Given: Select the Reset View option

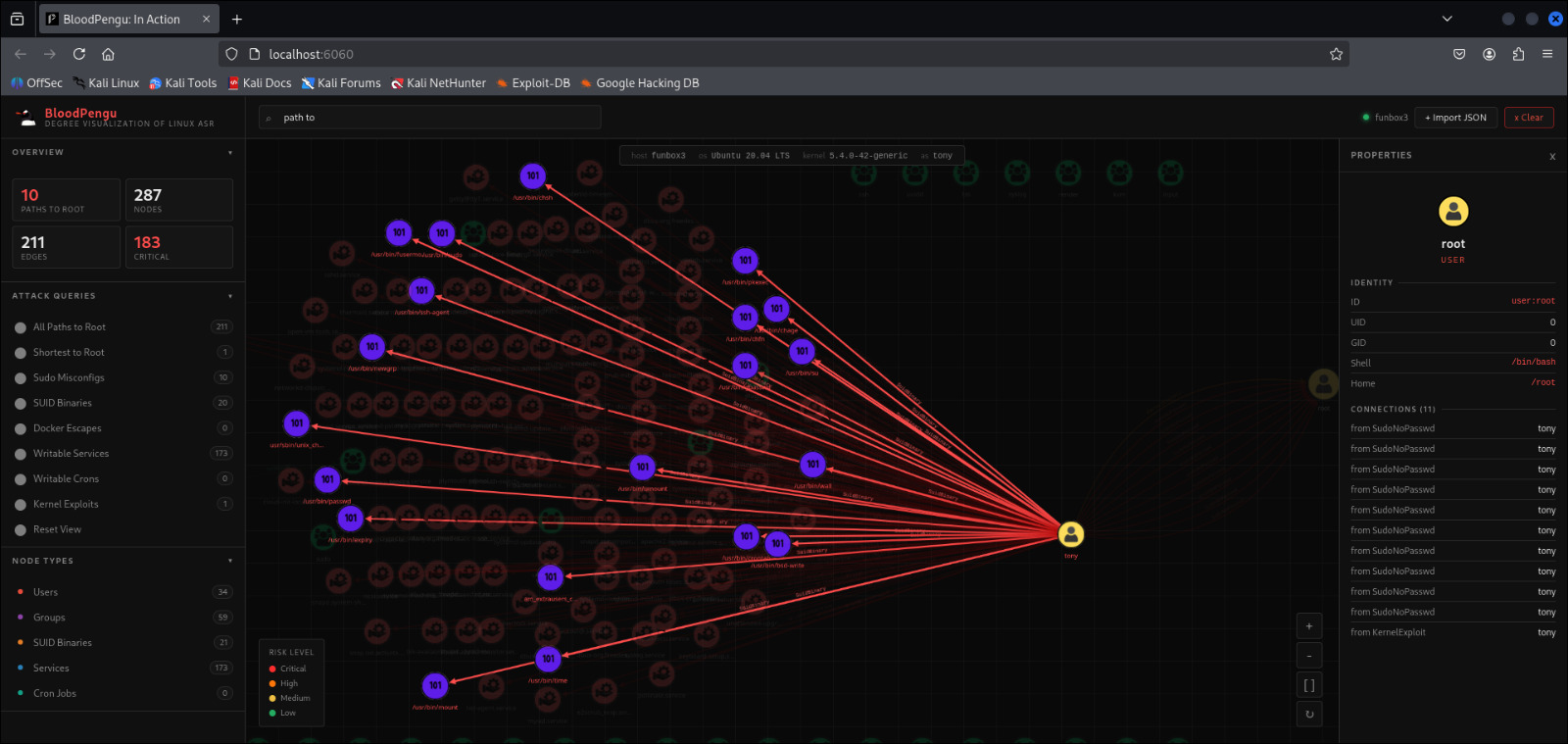Looking at the screenshot, I should (122, 530).
